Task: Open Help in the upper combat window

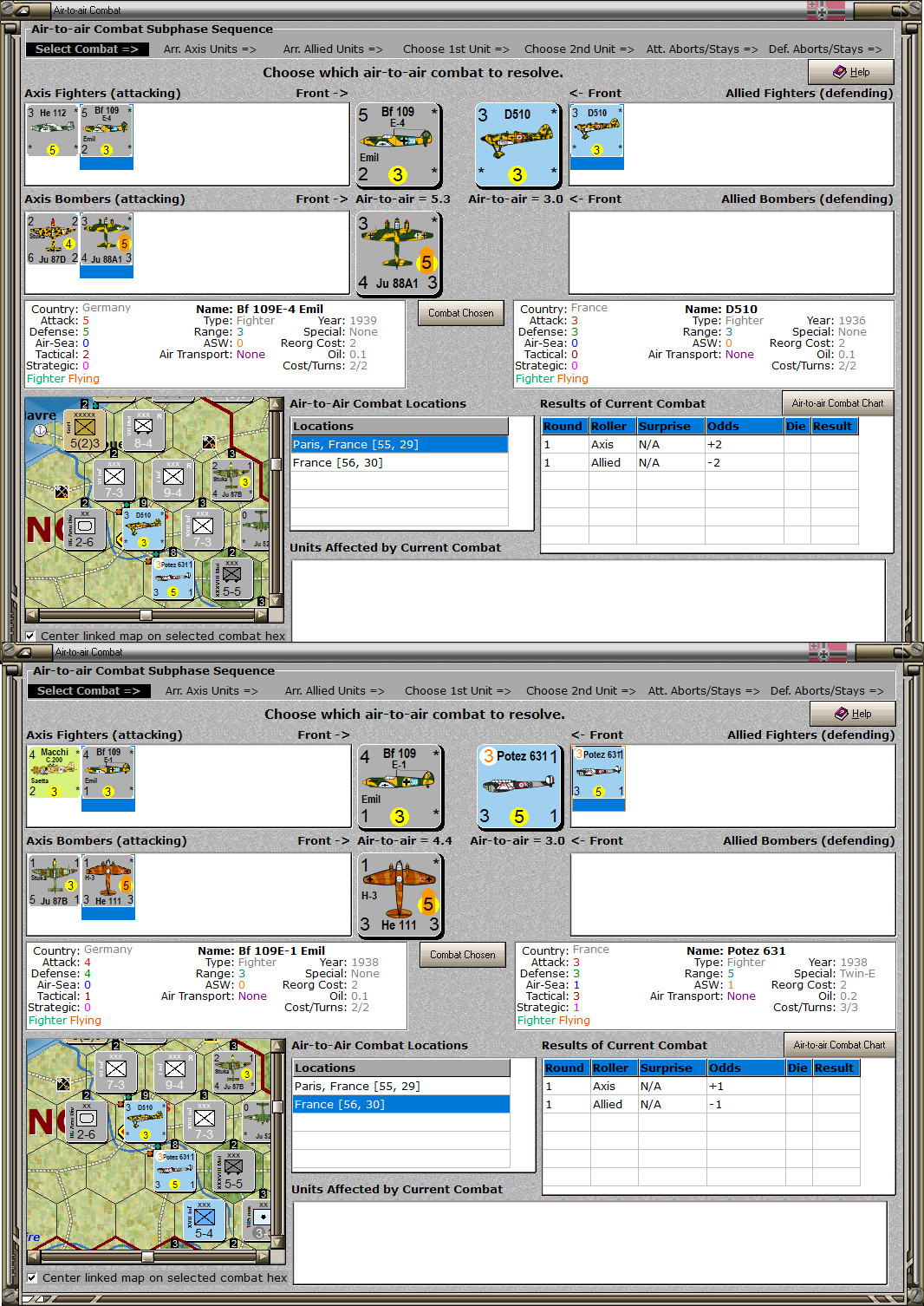Action: (x=851, y=72)
